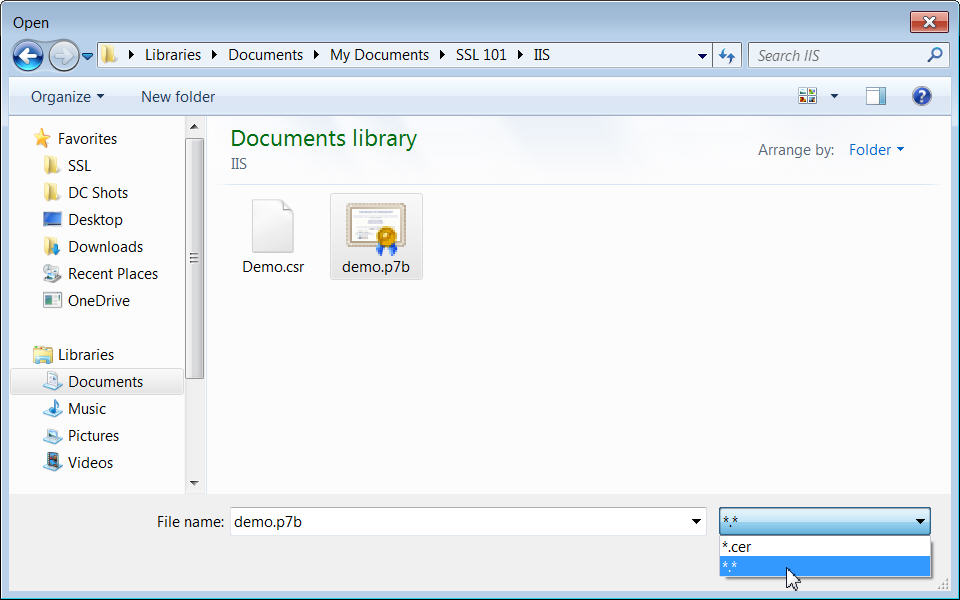Click the File name text field
Viewport: 960px width, 600px height.
click(x=460, y=521)
